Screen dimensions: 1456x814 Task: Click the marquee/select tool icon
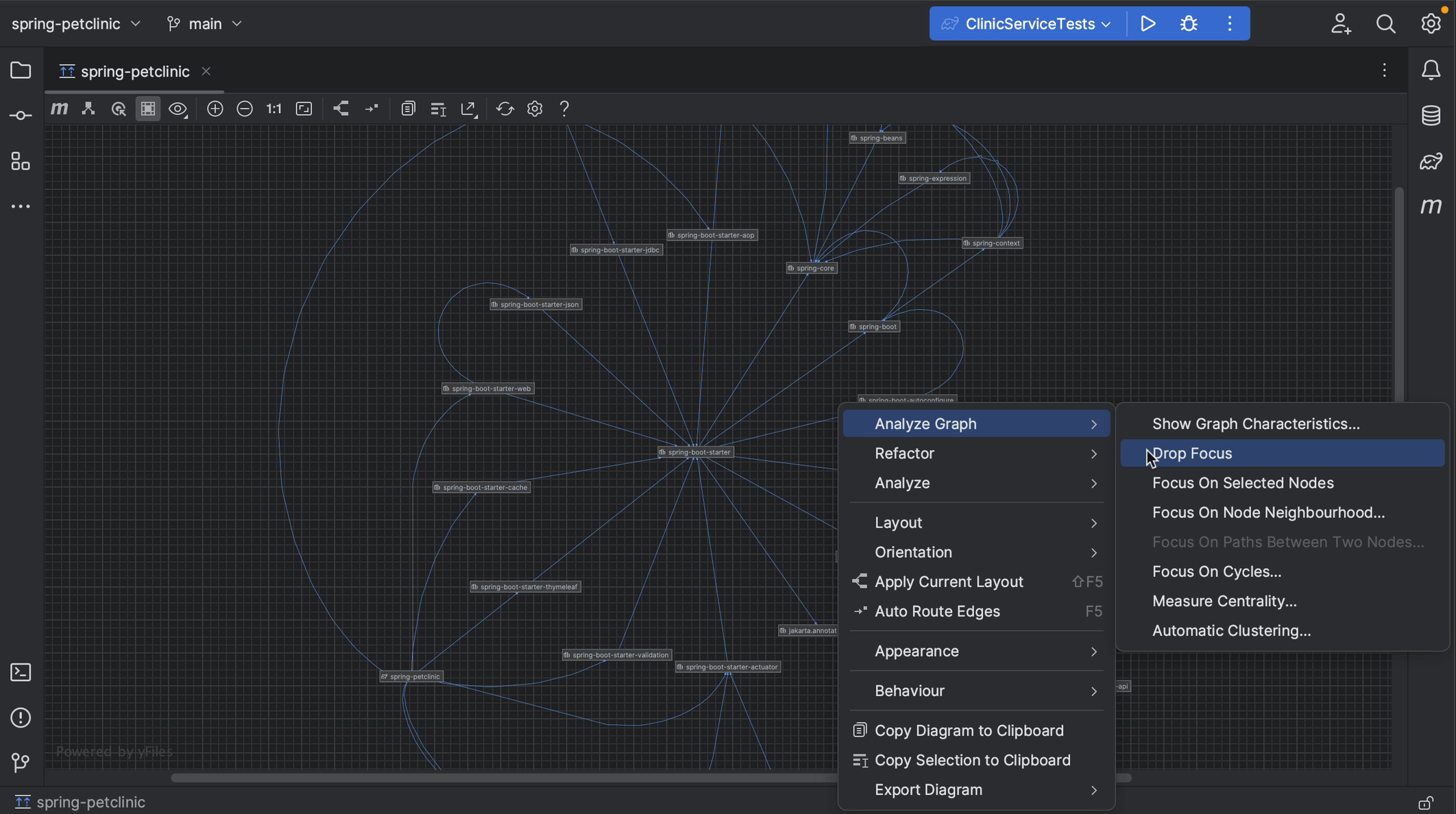click(148, 108)
